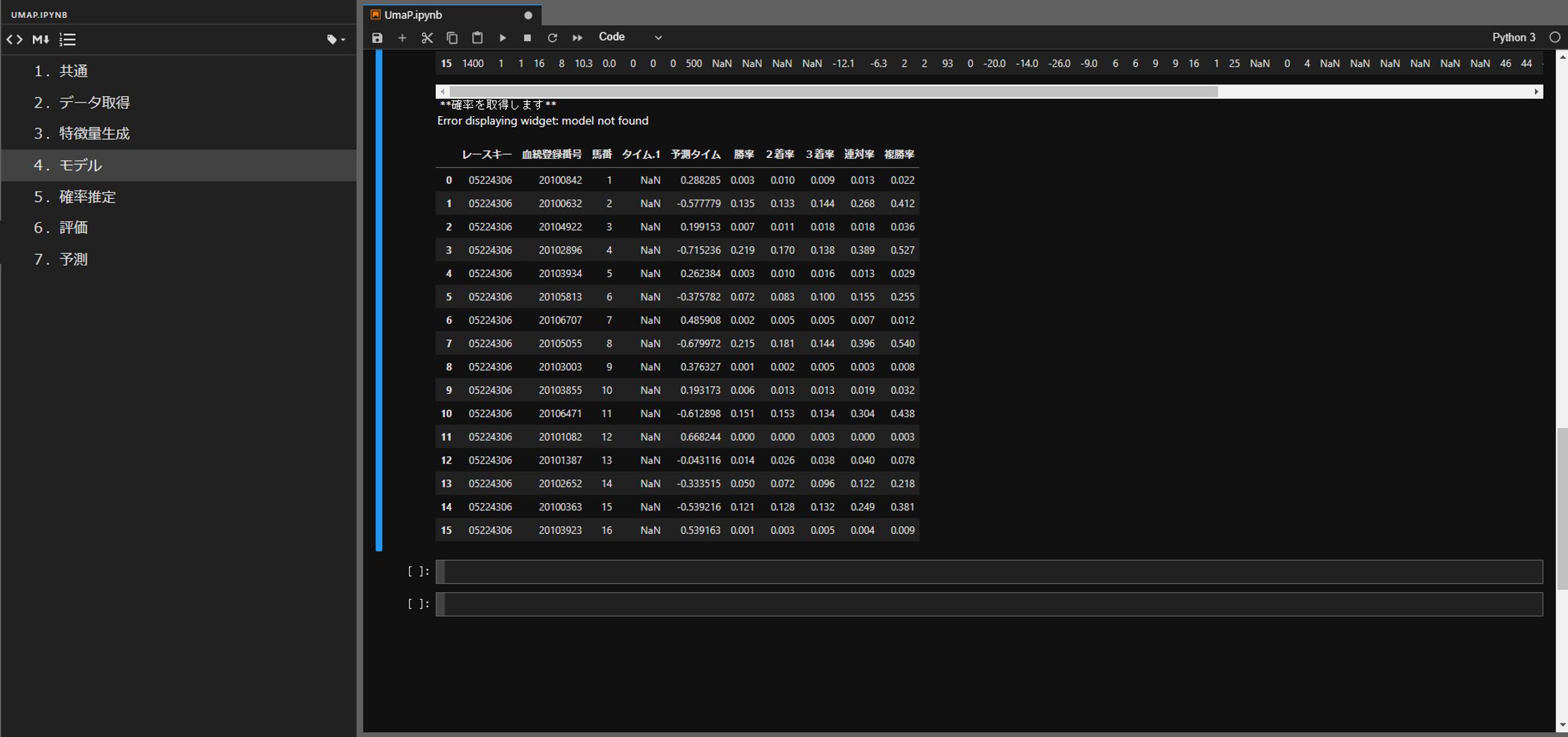Image resolution: width=1568 pixels, height=737 pixels.
Task: Run the selected cell play button
Action: [503, 38]
